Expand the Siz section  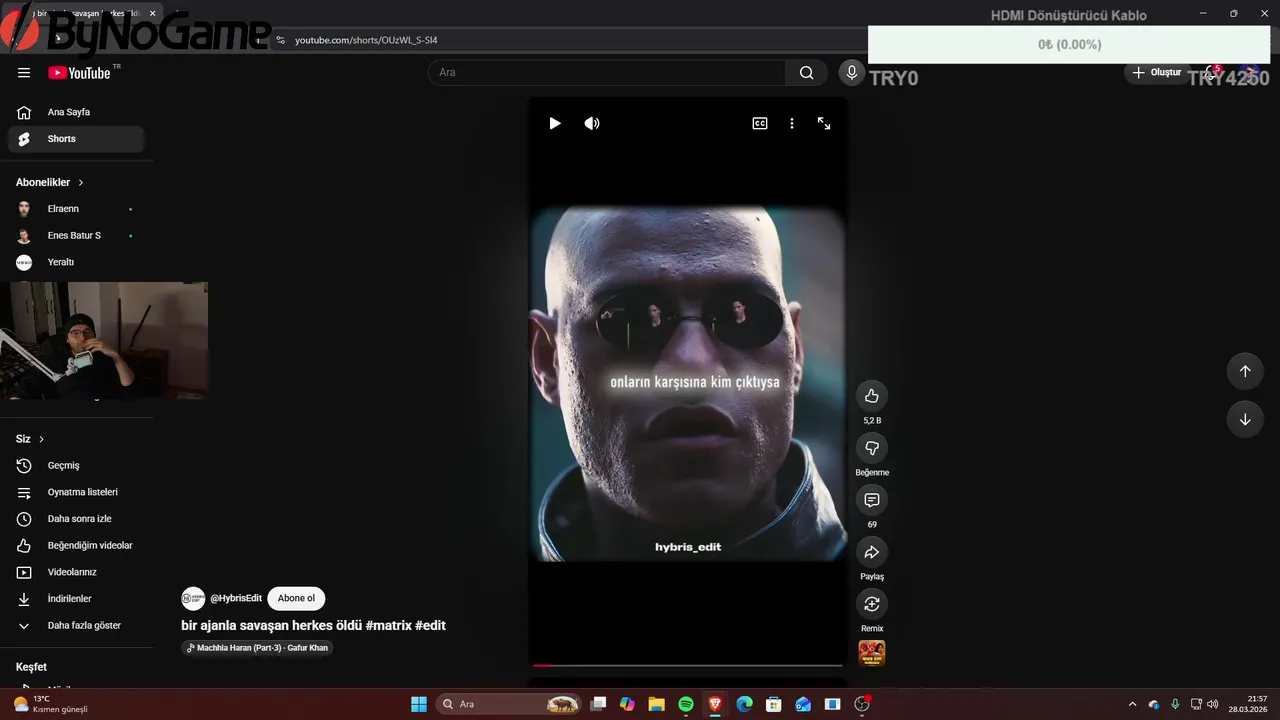[30, 439]
